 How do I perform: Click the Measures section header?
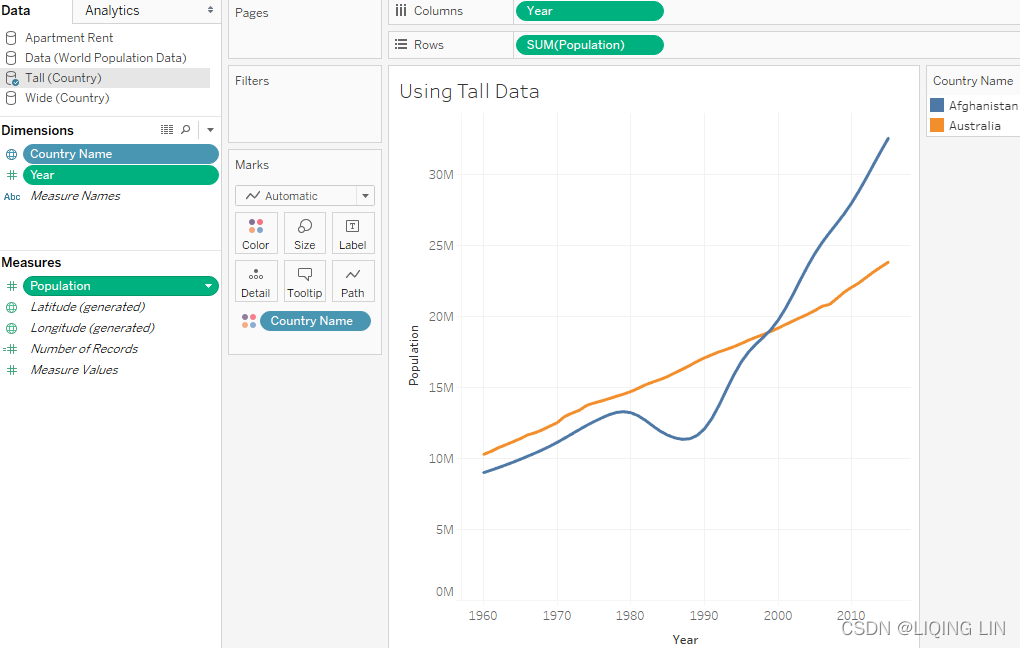(31, 262)
